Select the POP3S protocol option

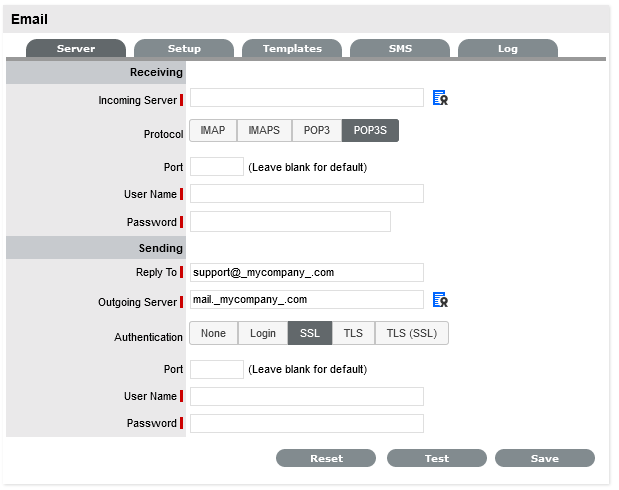[x=370, y=130]
